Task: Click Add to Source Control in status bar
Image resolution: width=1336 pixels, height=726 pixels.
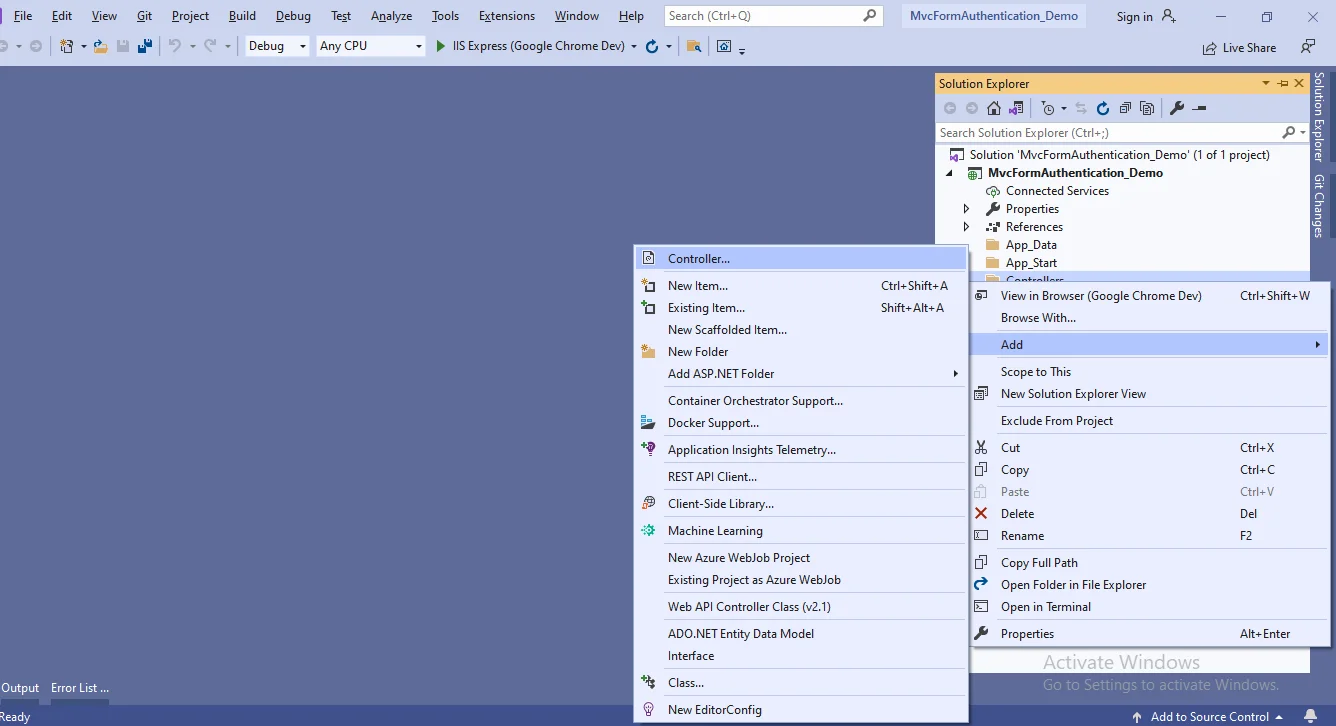Action: click(1208, 716)
